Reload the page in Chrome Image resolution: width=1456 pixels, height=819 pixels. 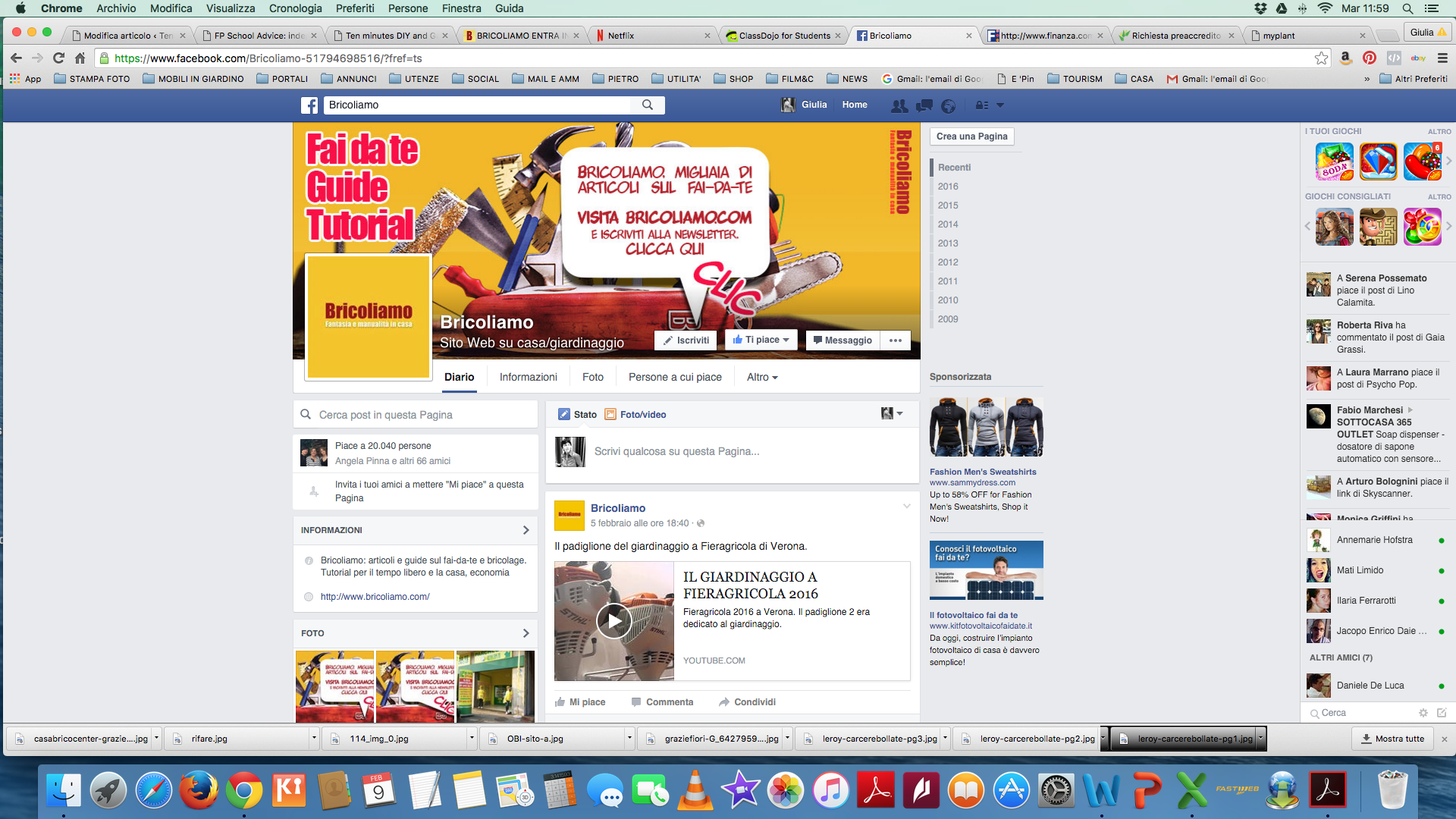coord(58,58)
